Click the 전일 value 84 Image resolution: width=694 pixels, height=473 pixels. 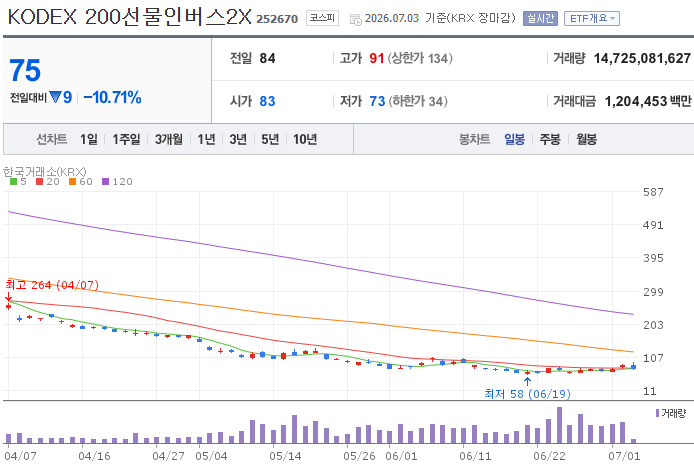point(267,58)
